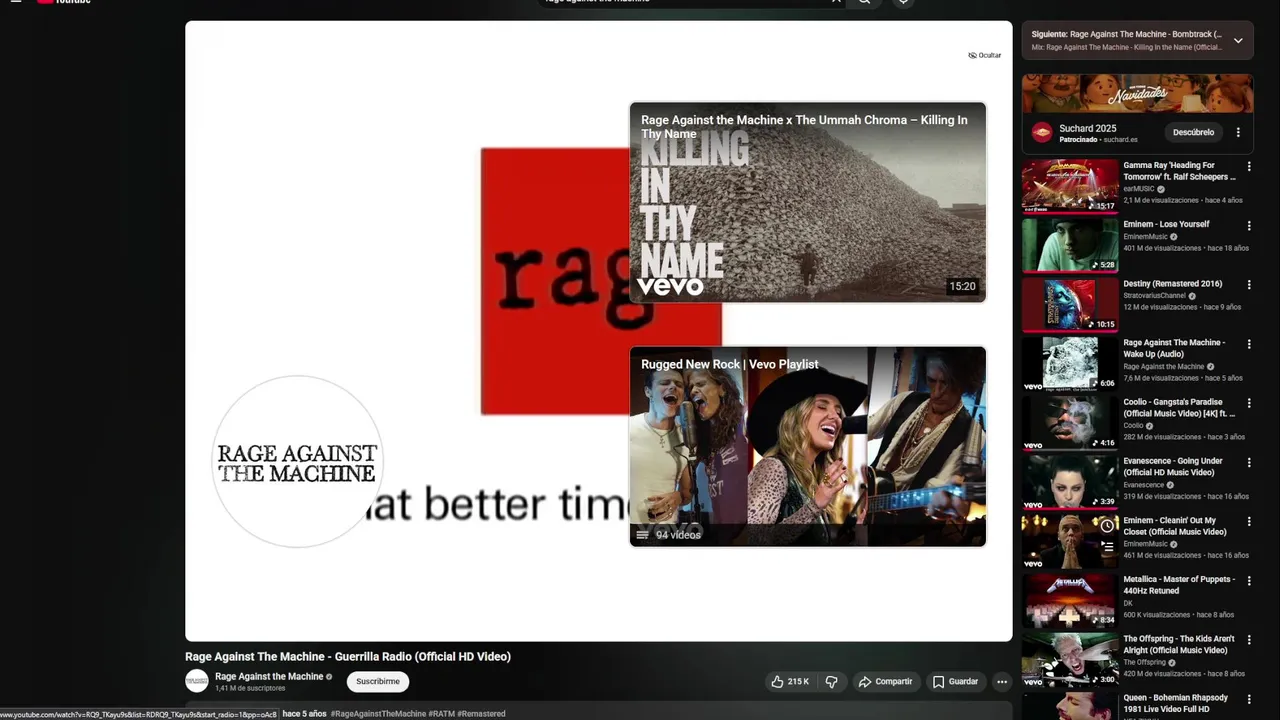This screenshot has width=1280, height=720.
Task: Open options for Queen Bohemian Rhapsody
Action: pyautogui.click(x=1248, y=699)
